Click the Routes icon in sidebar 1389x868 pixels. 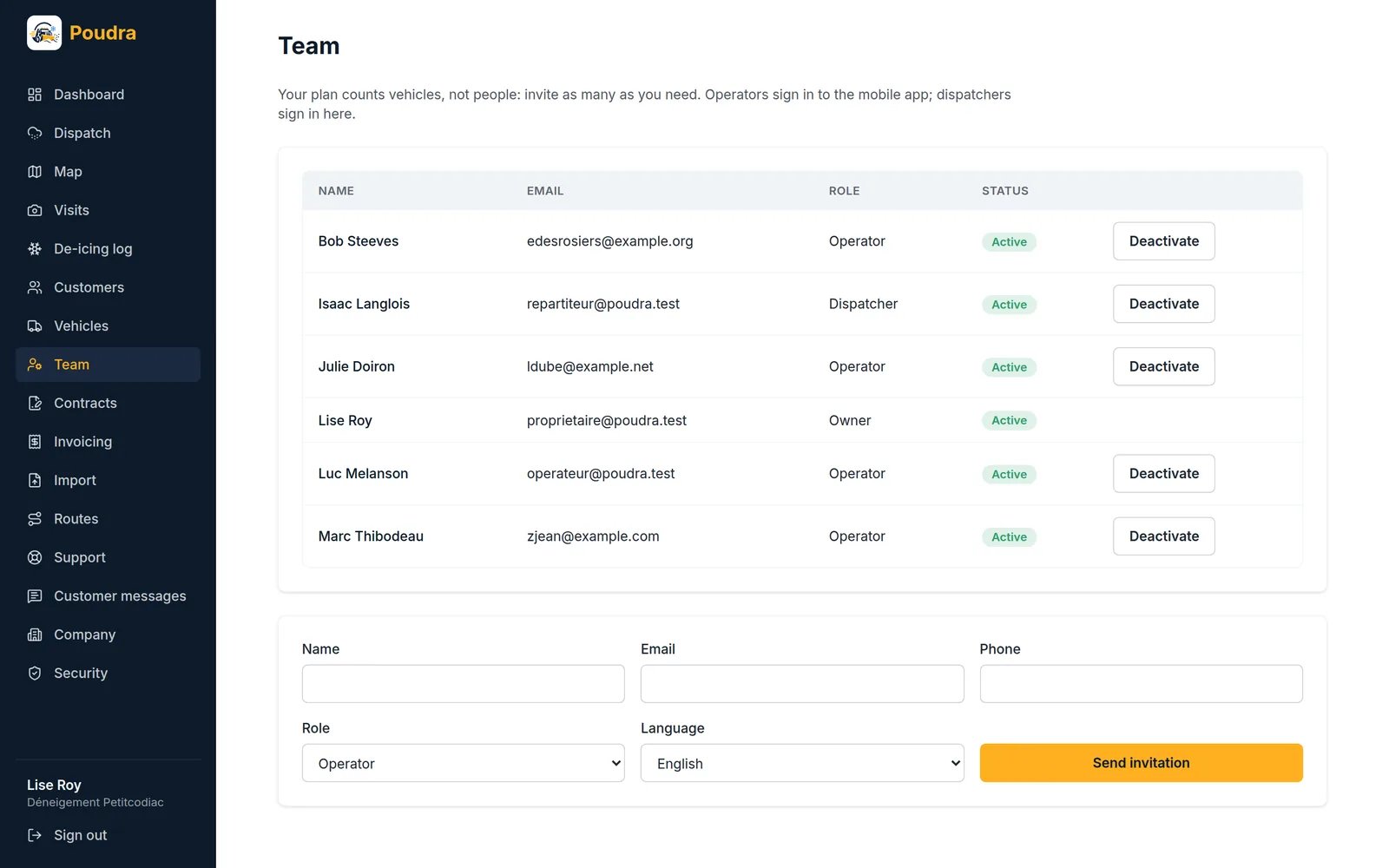35,519
